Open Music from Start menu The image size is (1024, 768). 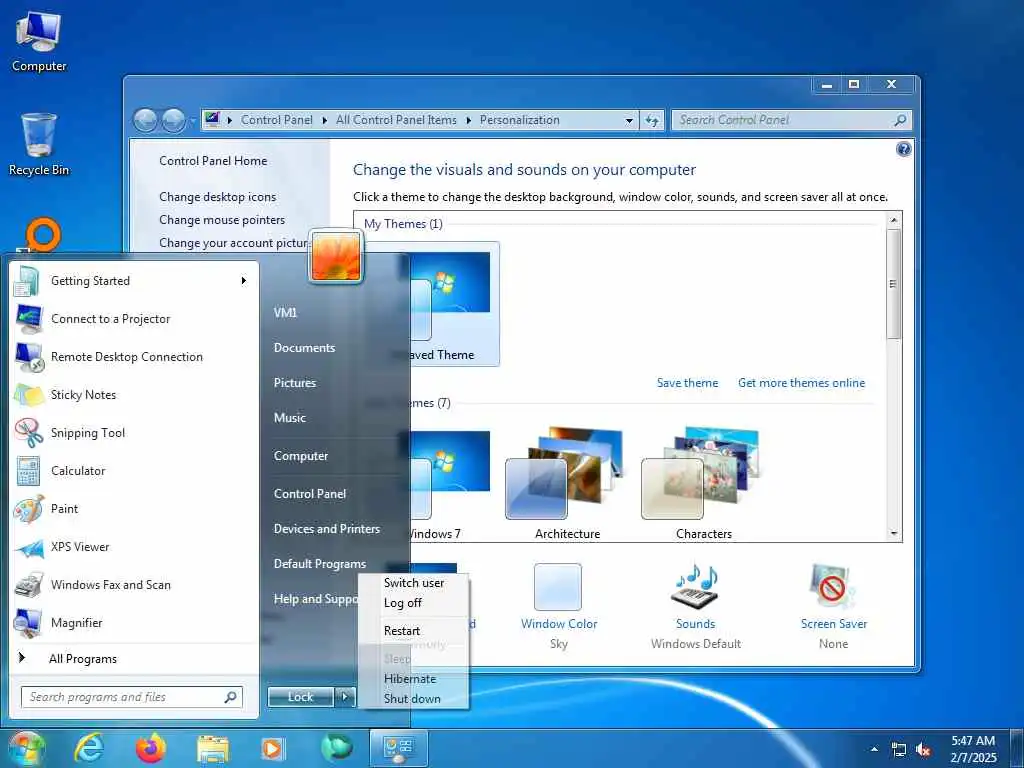pyautogui.click(x=290, y=418)
